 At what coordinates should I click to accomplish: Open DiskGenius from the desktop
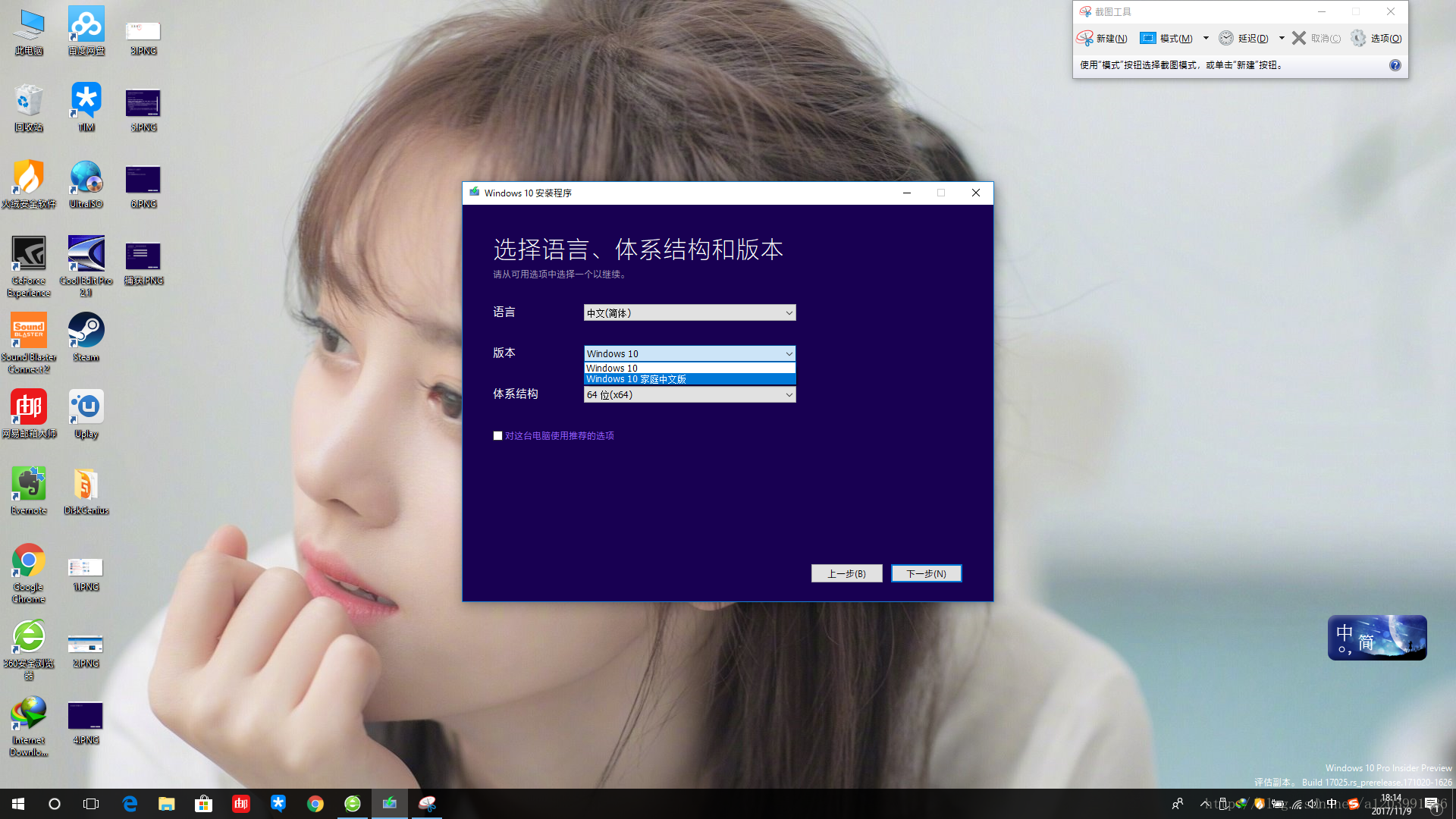(x=86, y=483)
